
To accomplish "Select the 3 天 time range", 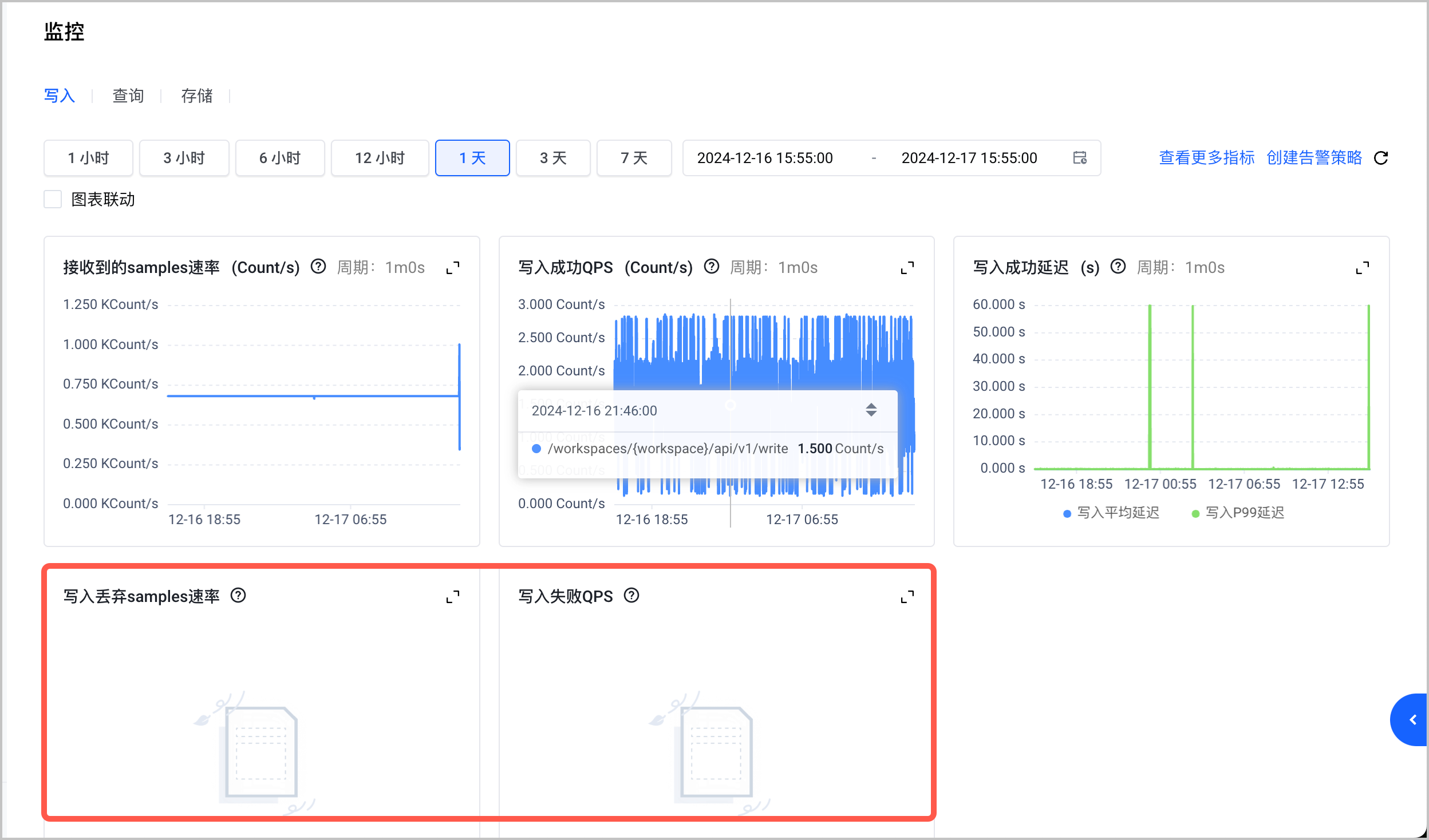I will tap(553, 158).
